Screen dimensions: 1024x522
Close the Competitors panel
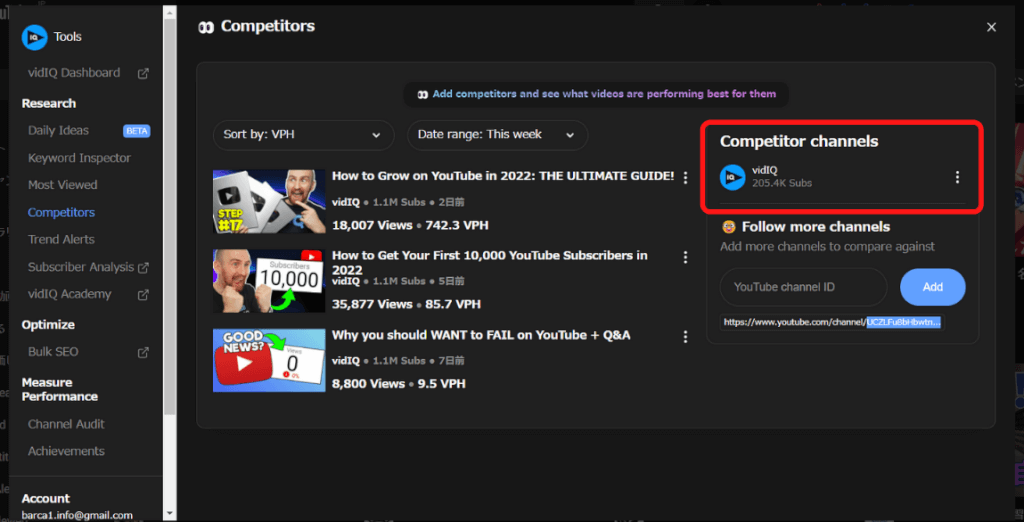991,27
